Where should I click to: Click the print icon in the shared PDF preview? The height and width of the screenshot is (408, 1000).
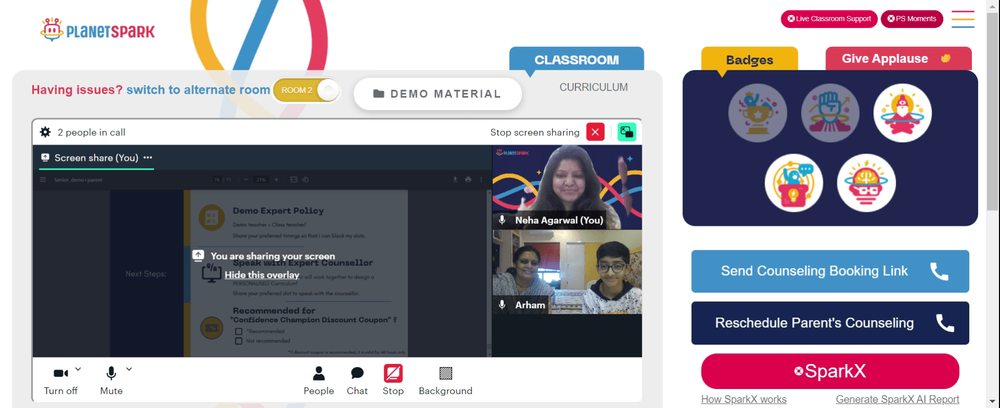point(468,180)
